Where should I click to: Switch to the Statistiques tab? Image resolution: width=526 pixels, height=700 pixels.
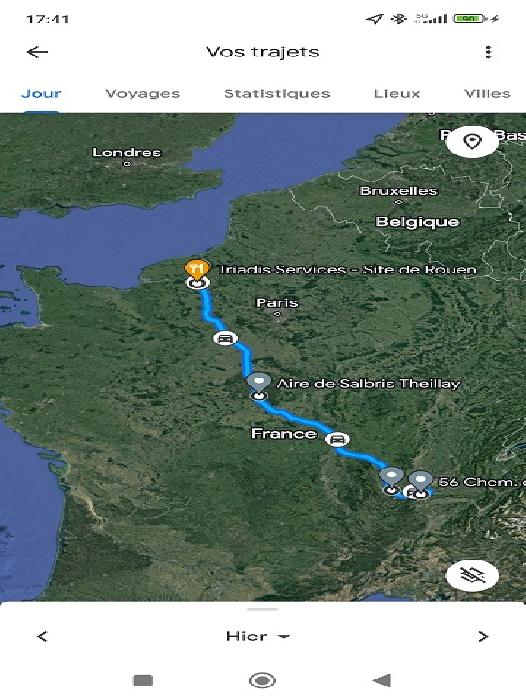[277, 94]
